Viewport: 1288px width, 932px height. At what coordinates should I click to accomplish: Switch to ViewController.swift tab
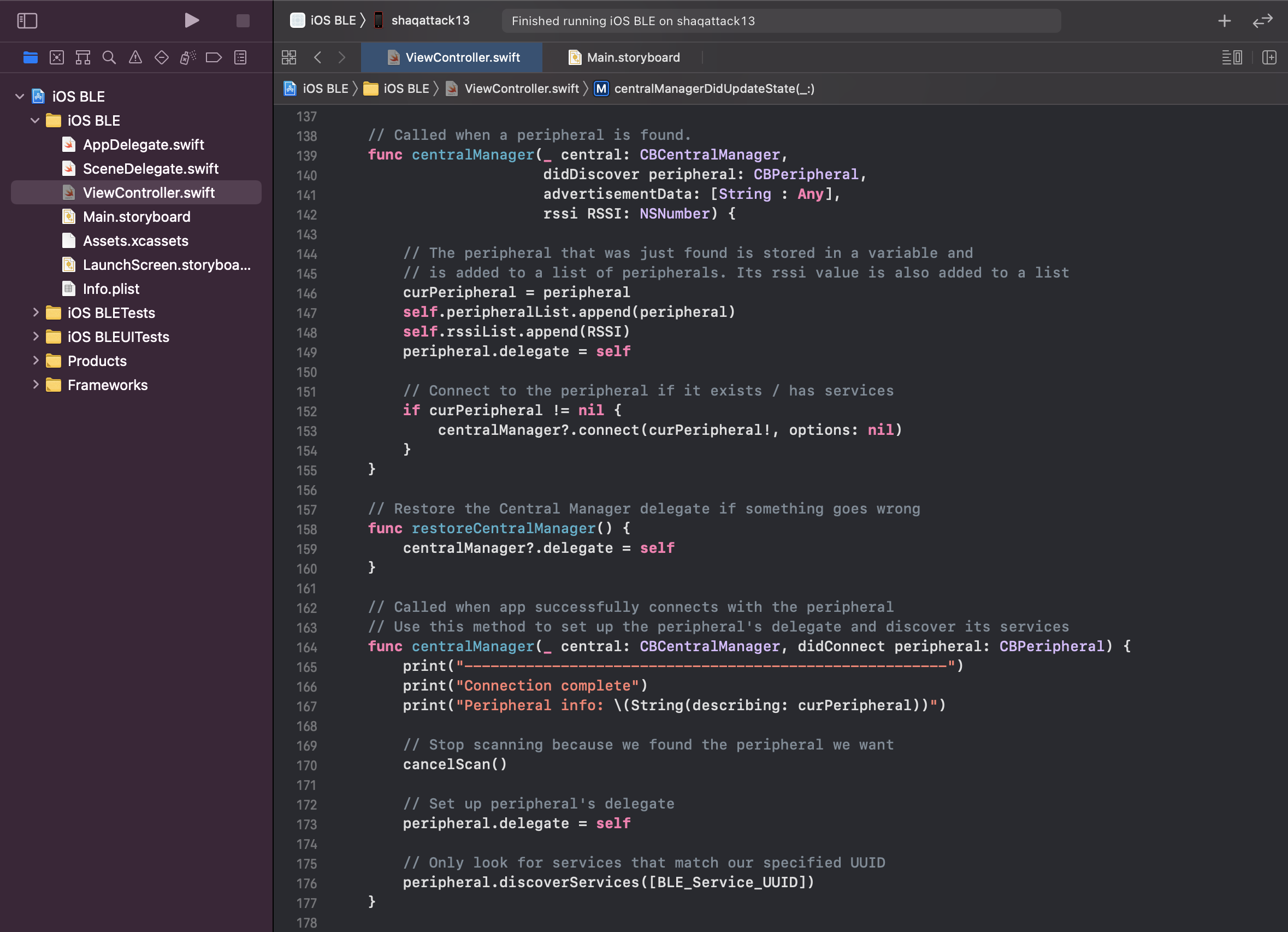pyautogui.click(x=452, y=57)
